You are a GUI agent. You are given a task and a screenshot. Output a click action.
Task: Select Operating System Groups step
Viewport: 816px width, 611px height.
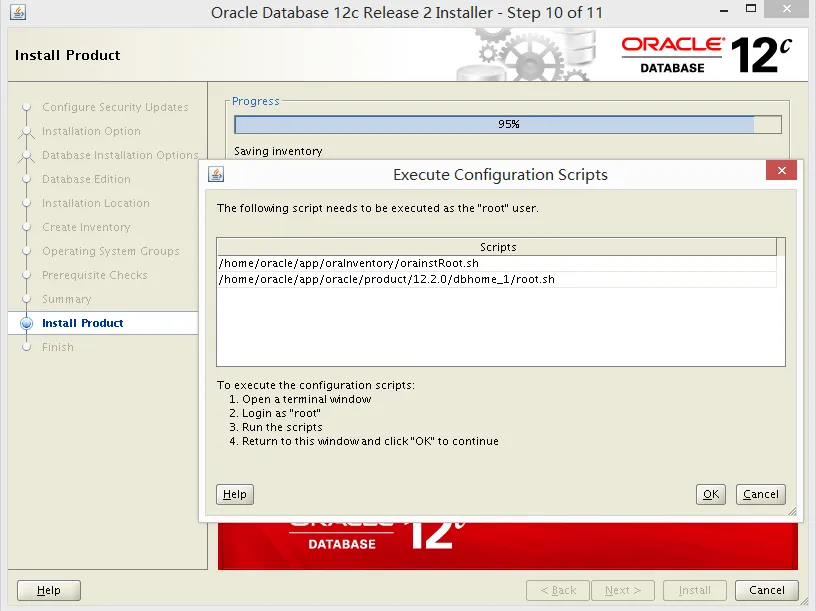coord(111,251)
